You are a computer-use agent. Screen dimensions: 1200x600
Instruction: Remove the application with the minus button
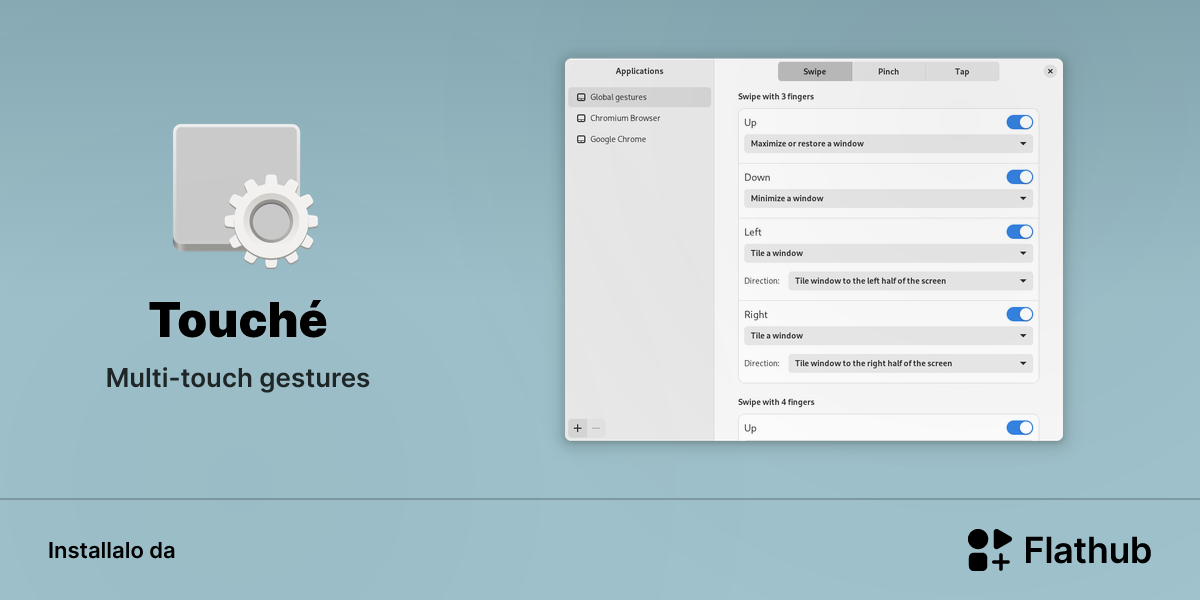coord(596,428)
